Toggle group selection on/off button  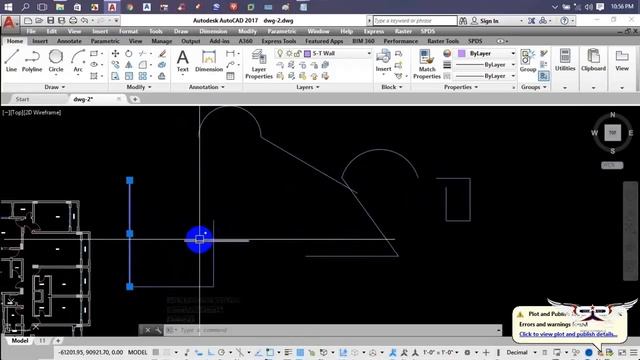point(544,76)
